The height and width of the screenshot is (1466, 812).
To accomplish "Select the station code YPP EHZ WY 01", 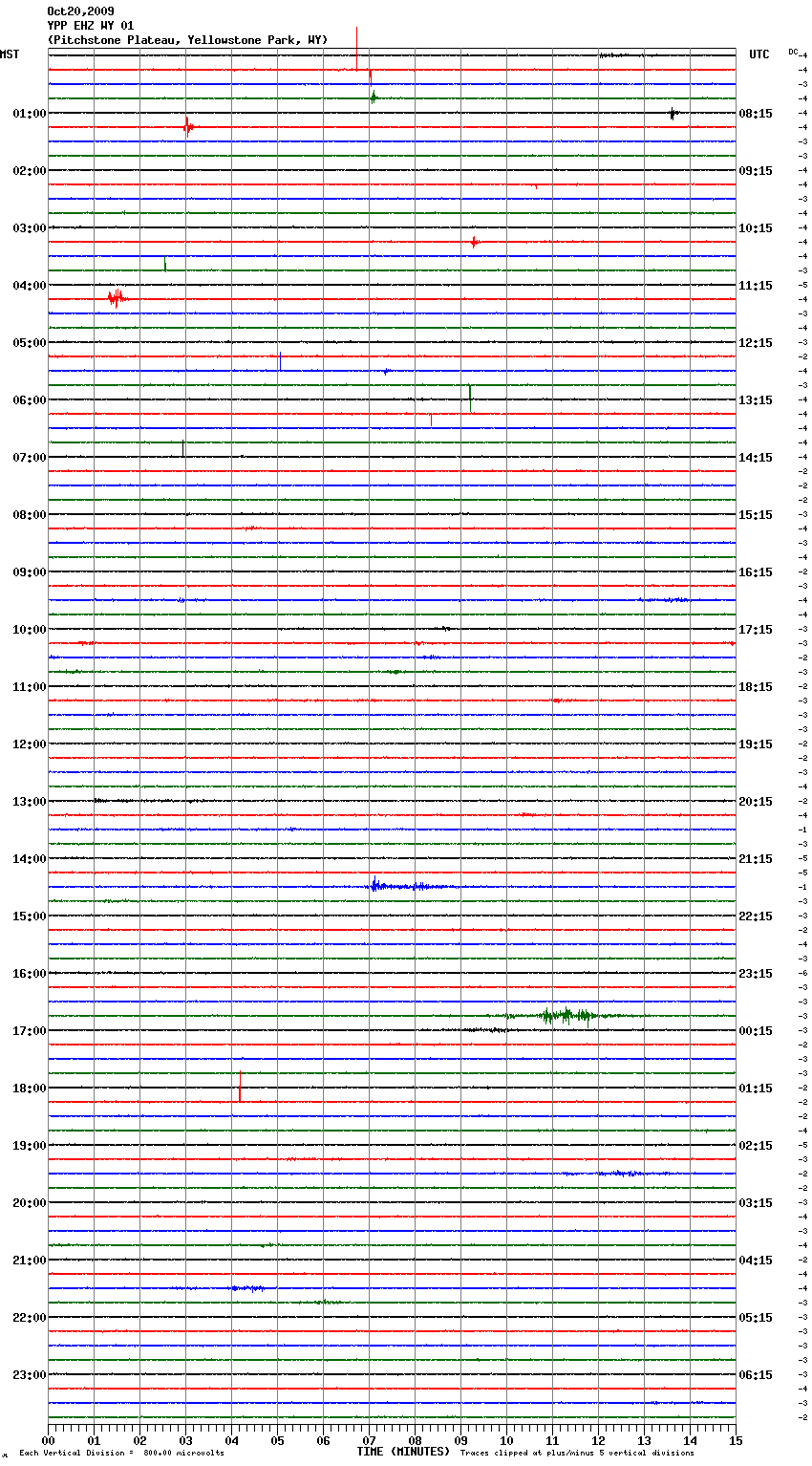I will coord(91,26).
